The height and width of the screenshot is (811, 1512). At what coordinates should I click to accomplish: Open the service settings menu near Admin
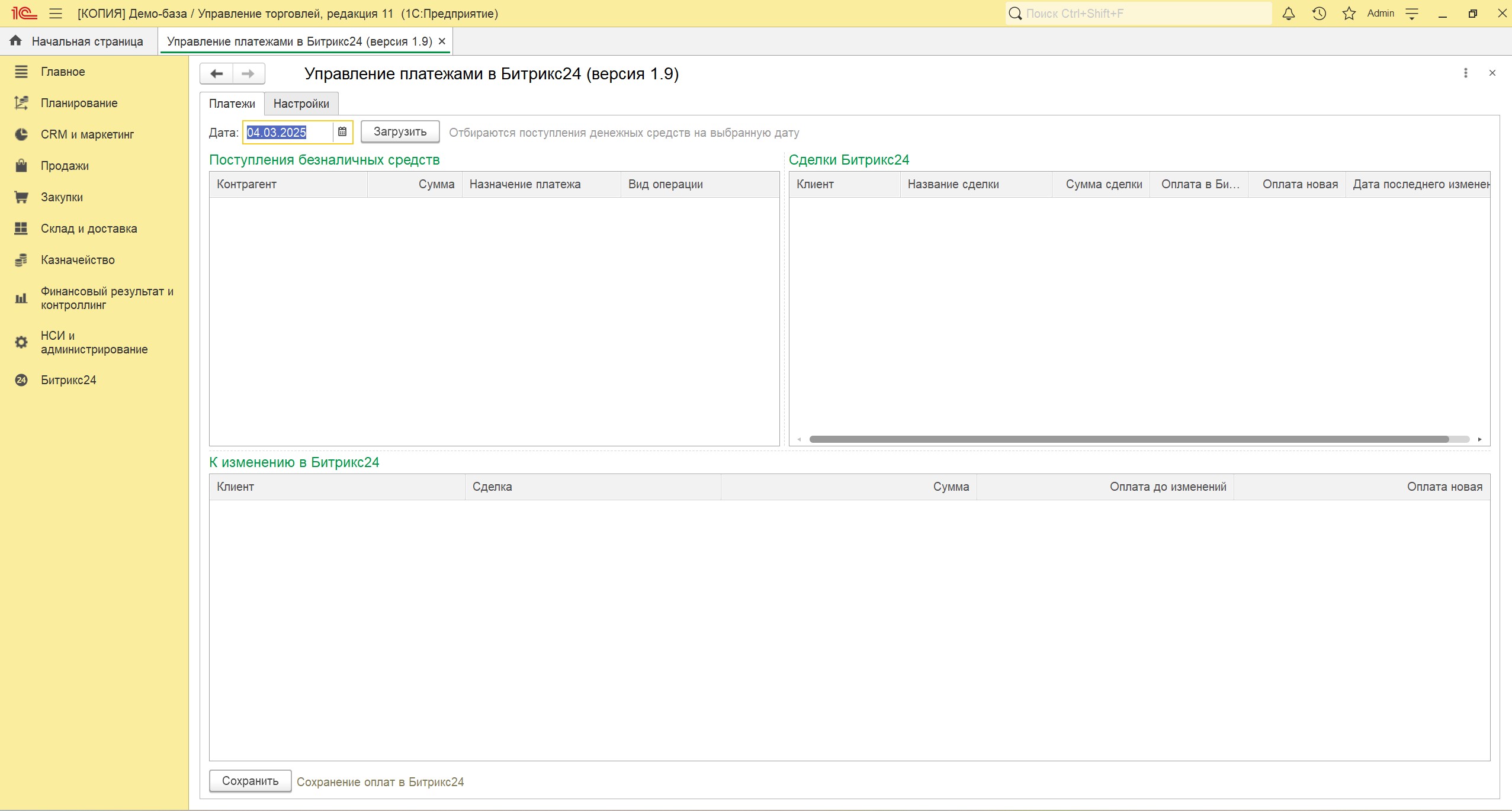(x=1412, y=14)
